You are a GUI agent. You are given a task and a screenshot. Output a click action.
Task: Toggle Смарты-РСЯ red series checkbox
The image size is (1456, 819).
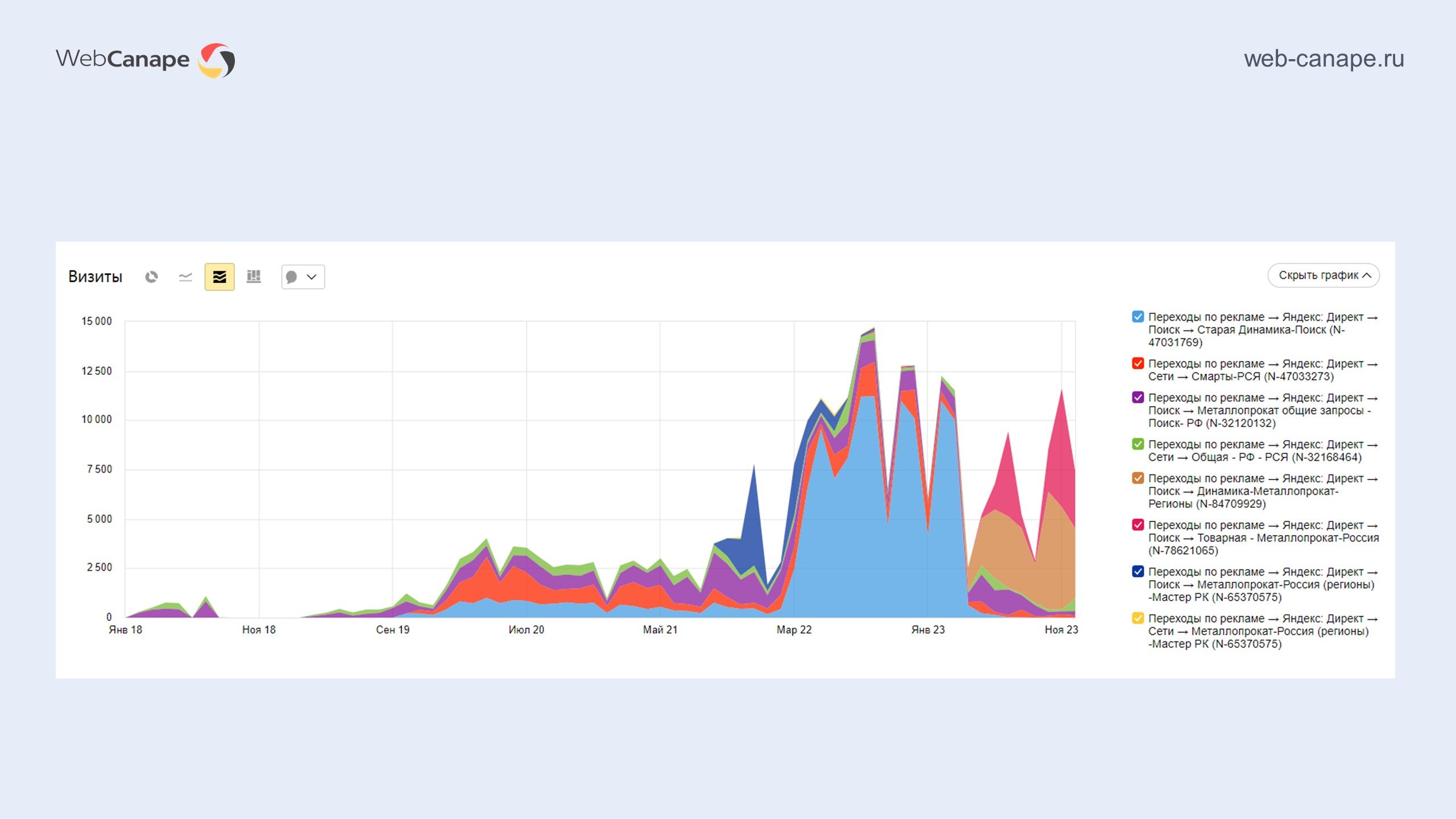click(1137, 363)
